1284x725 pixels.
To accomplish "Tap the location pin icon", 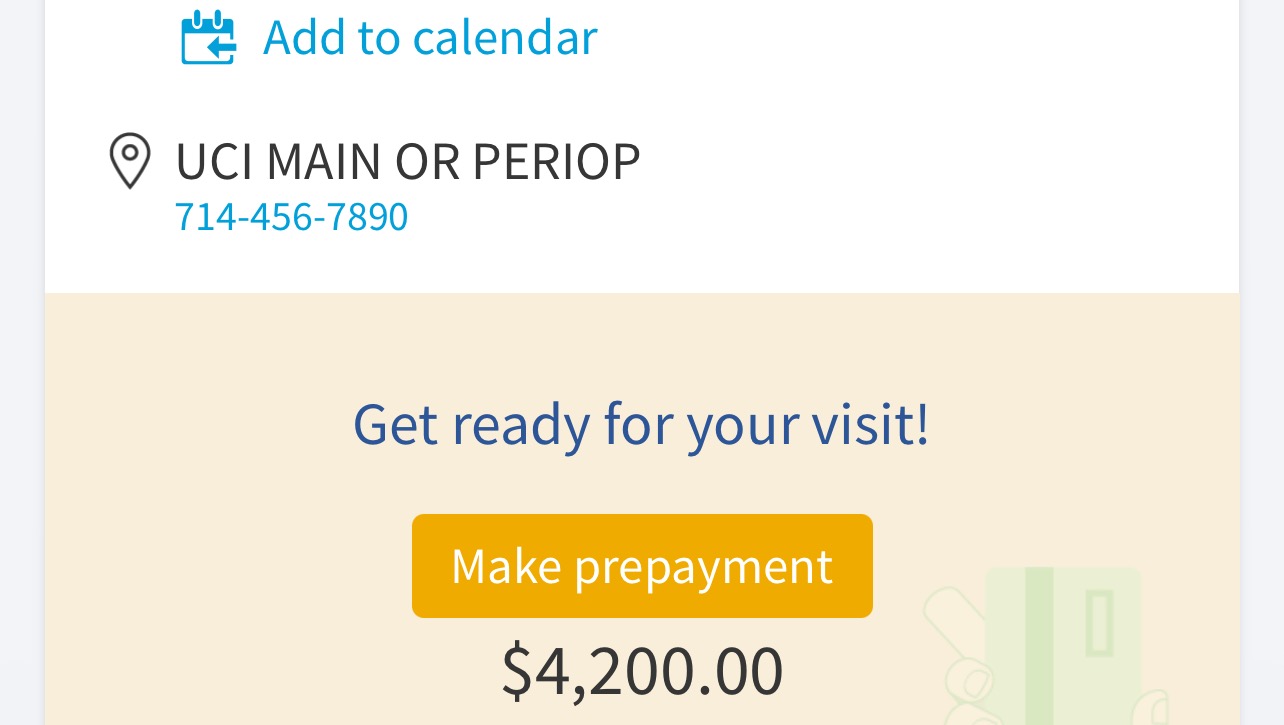I will [x=129, y=160].
